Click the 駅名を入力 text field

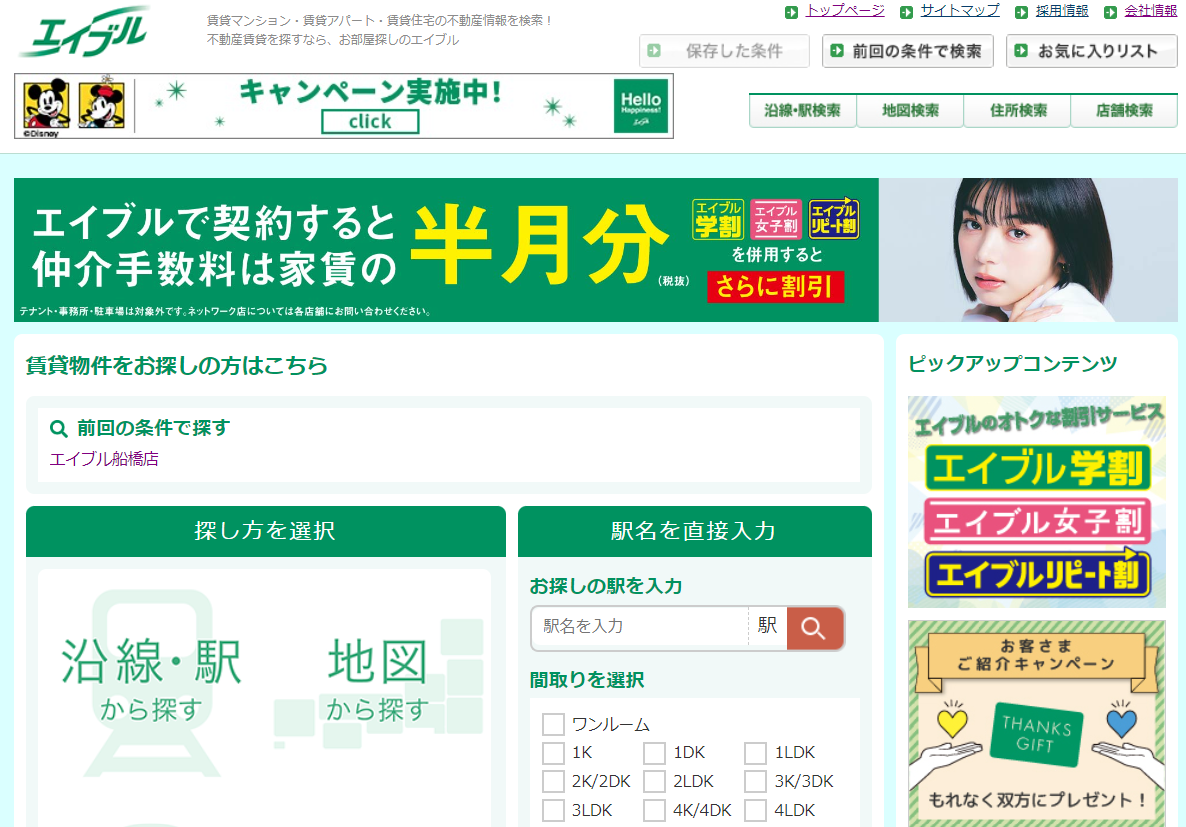(639, 626)
